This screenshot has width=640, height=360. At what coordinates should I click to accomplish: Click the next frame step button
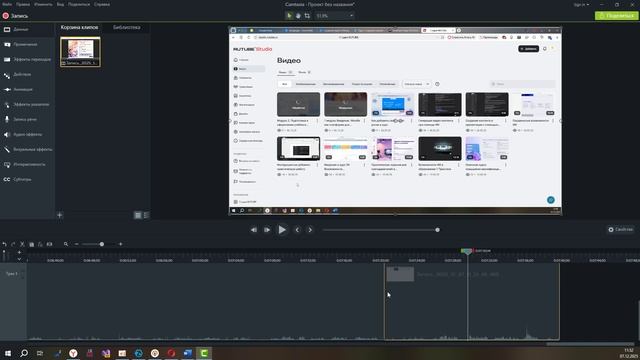(x=267, y=230)
